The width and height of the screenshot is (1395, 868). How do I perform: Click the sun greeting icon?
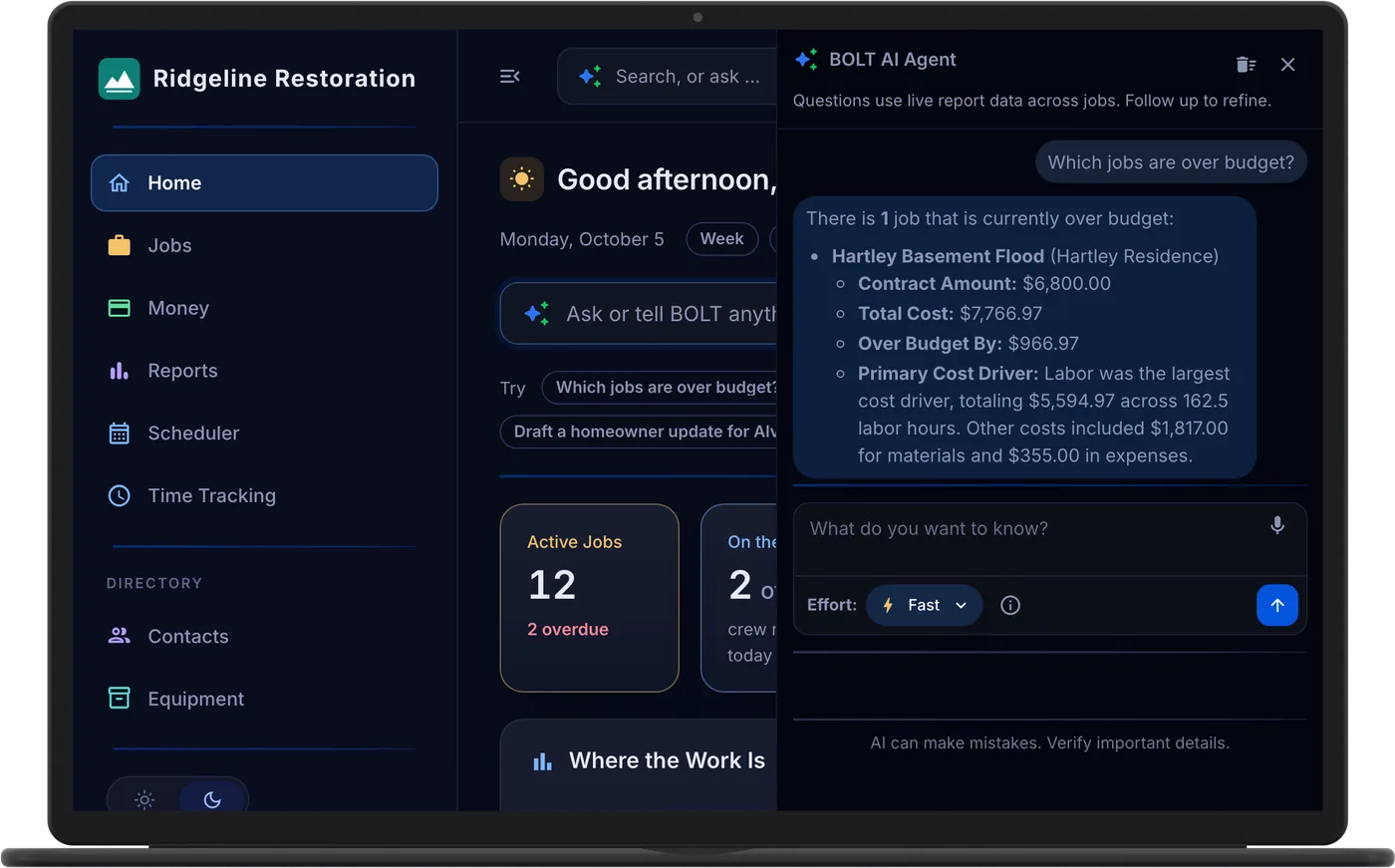pos(522,179)
